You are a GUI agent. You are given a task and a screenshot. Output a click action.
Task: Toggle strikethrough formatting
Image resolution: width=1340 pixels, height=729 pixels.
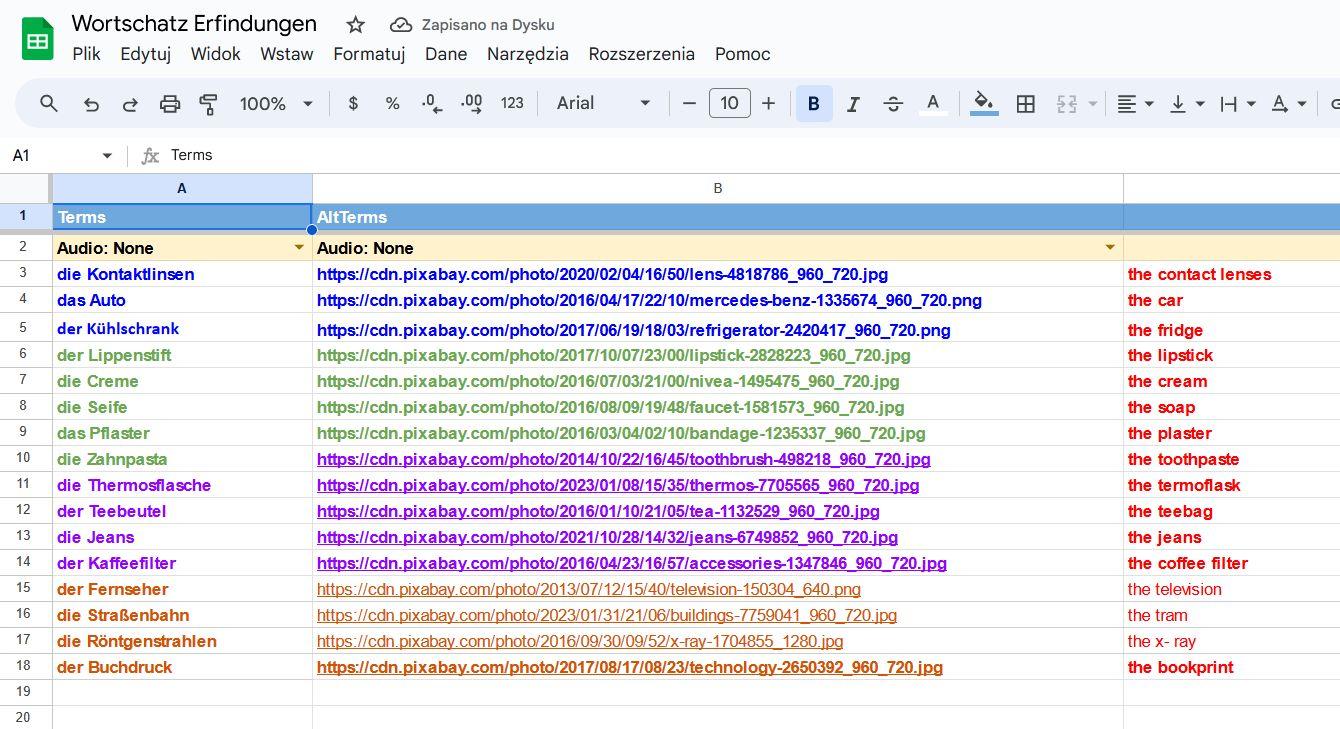[x=893, y=103]
